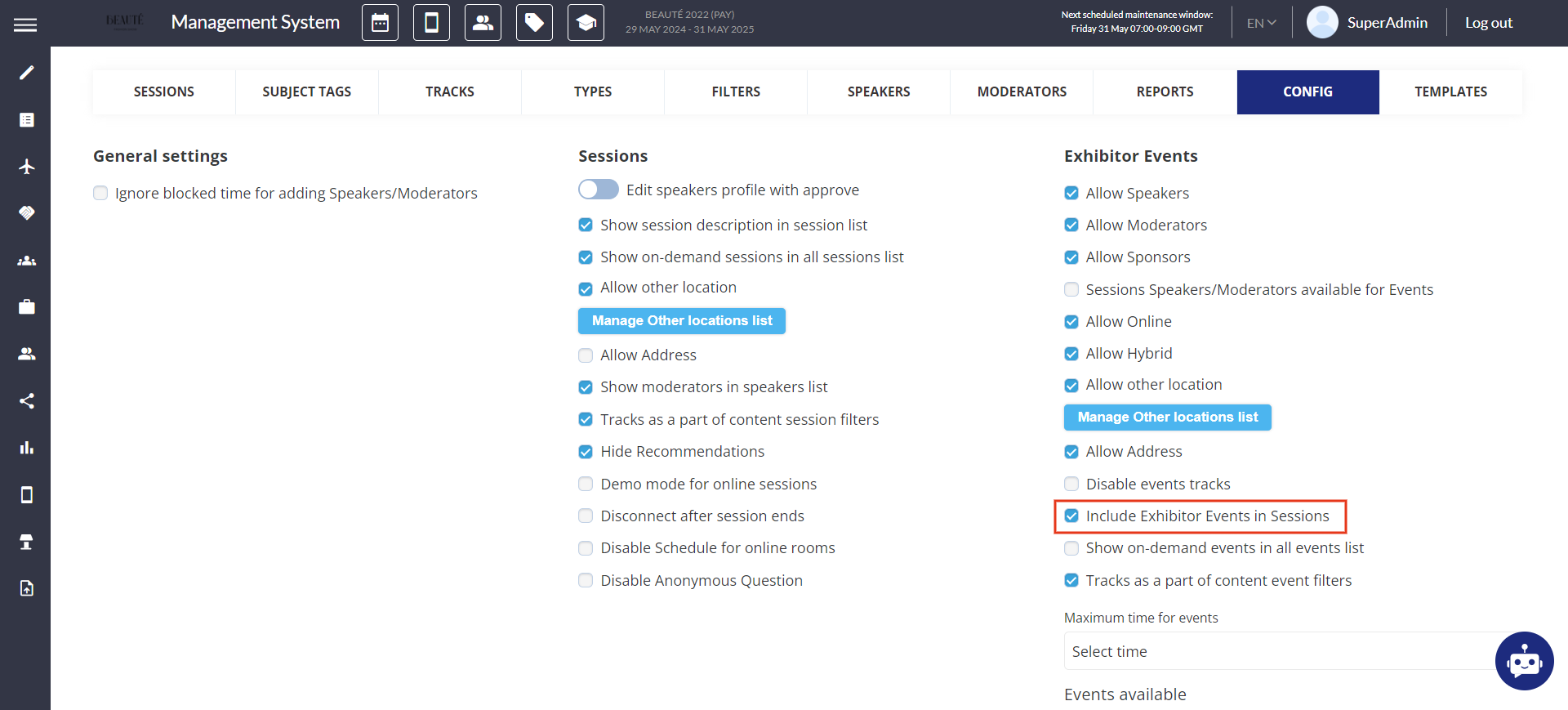Uncheck Allow Speakers for Exhibitor Events
Screen dimensions: 1568x710
[1071, 194]
